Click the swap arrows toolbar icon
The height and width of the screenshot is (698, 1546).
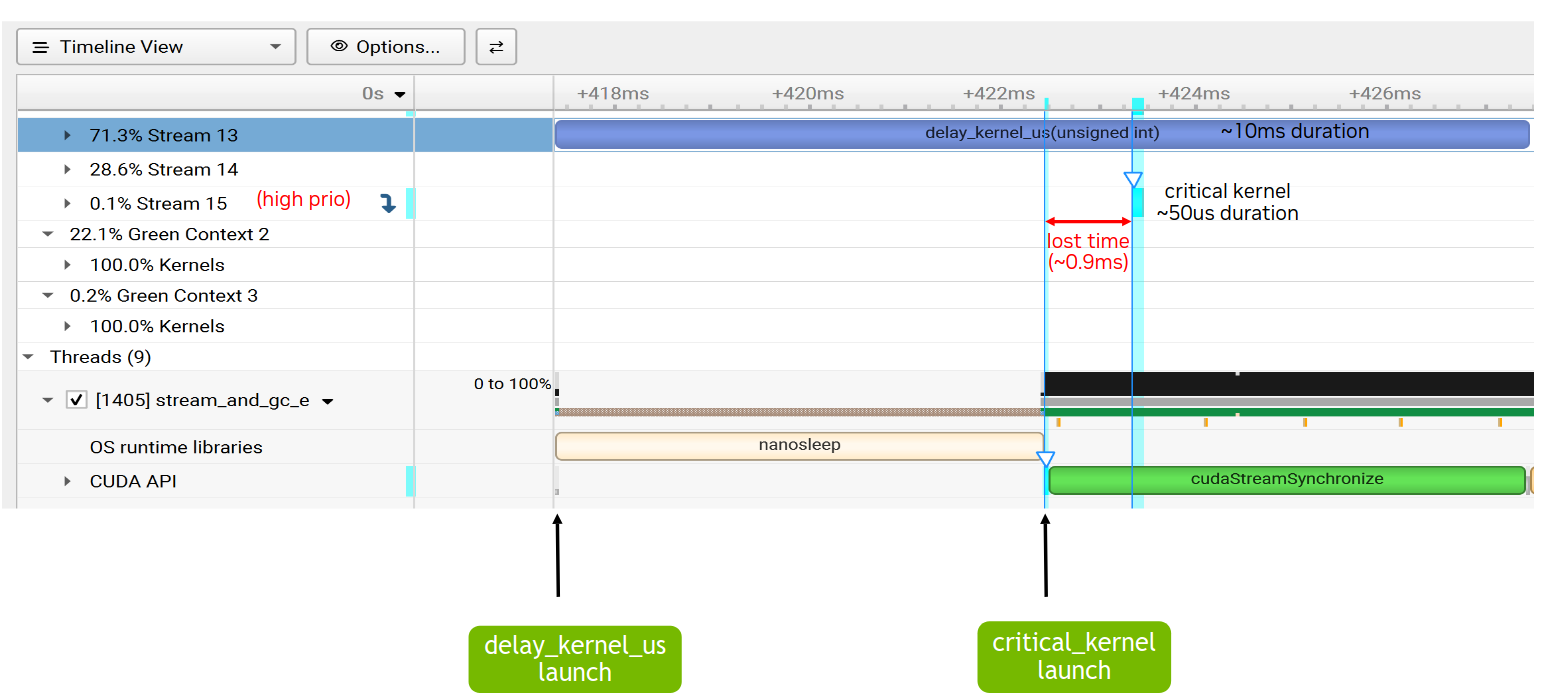coord(496,47)
